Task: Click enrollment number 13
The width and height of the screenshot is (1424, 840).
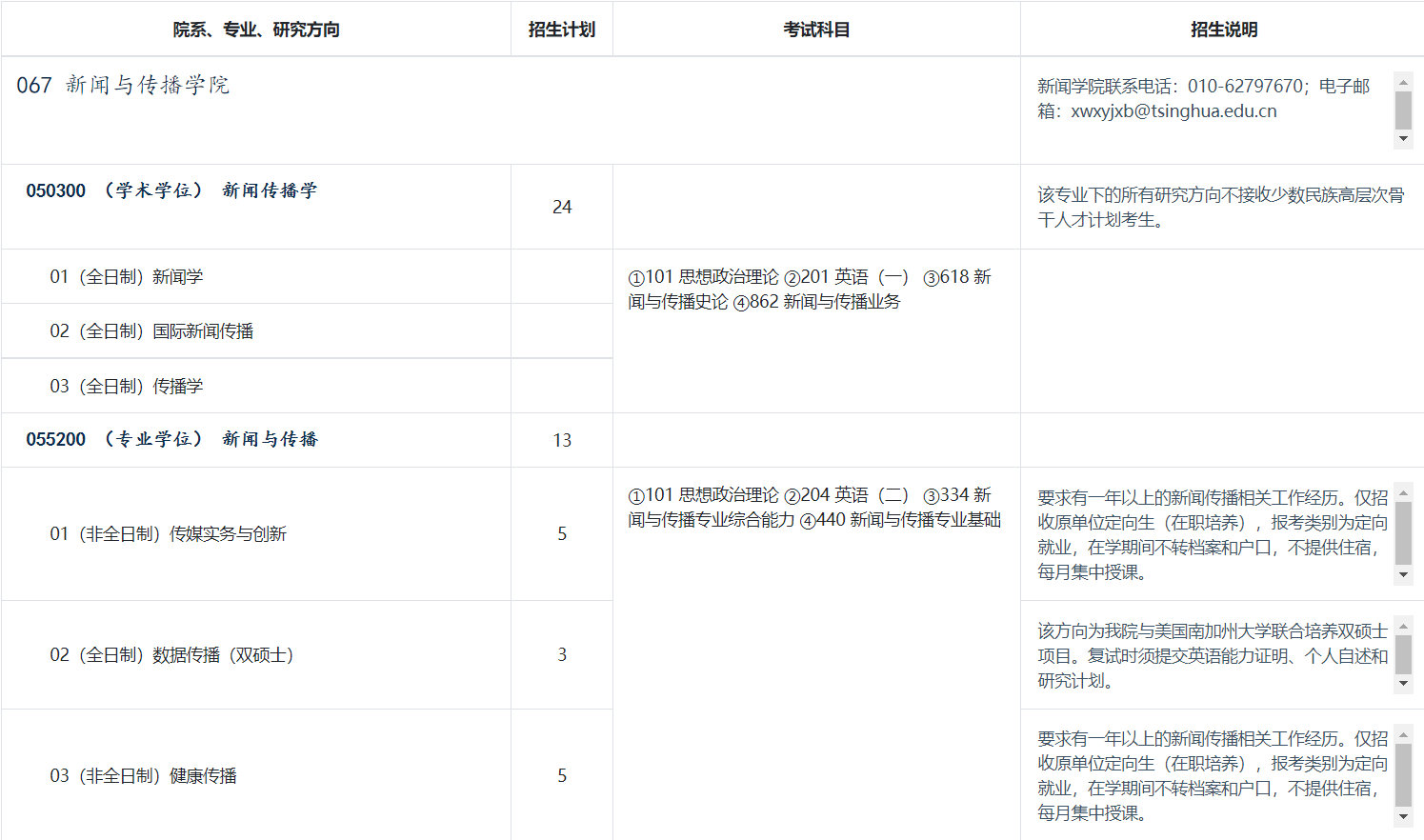Action: tap(562, 440)
